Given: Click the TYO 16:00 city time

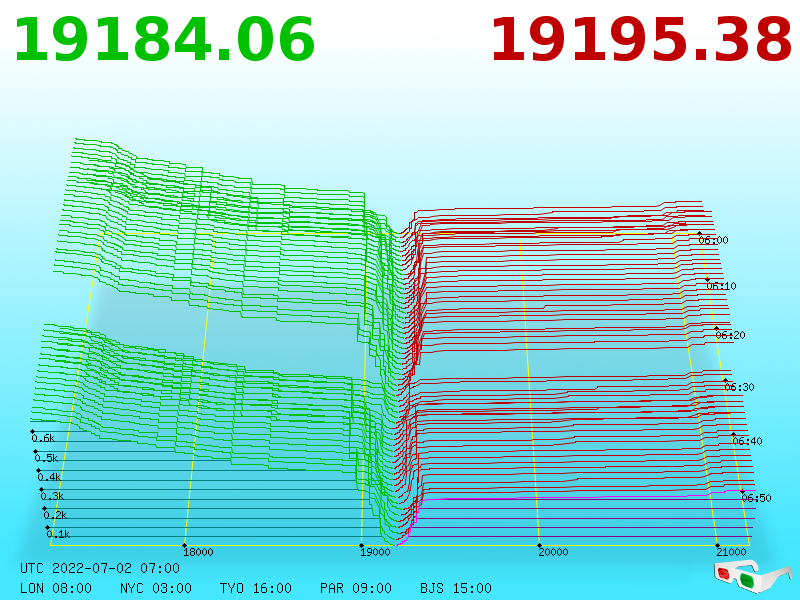Looking at the screenshot, I should 256,588.
